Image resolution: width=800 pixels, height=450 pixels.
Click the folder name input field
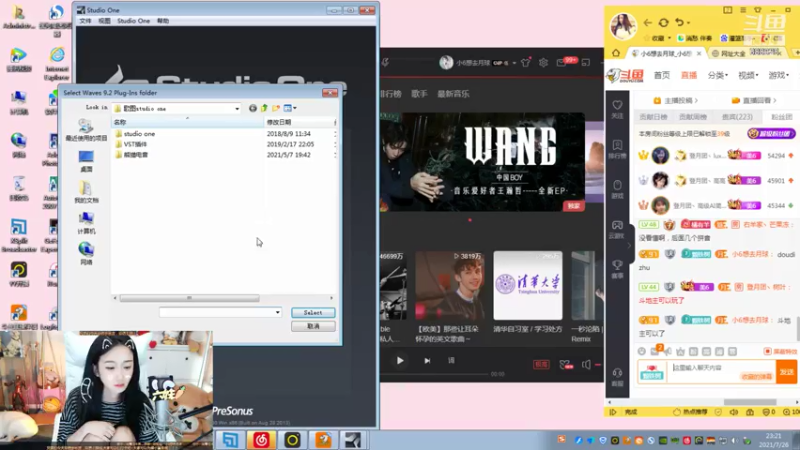click(x=216, y=312)
